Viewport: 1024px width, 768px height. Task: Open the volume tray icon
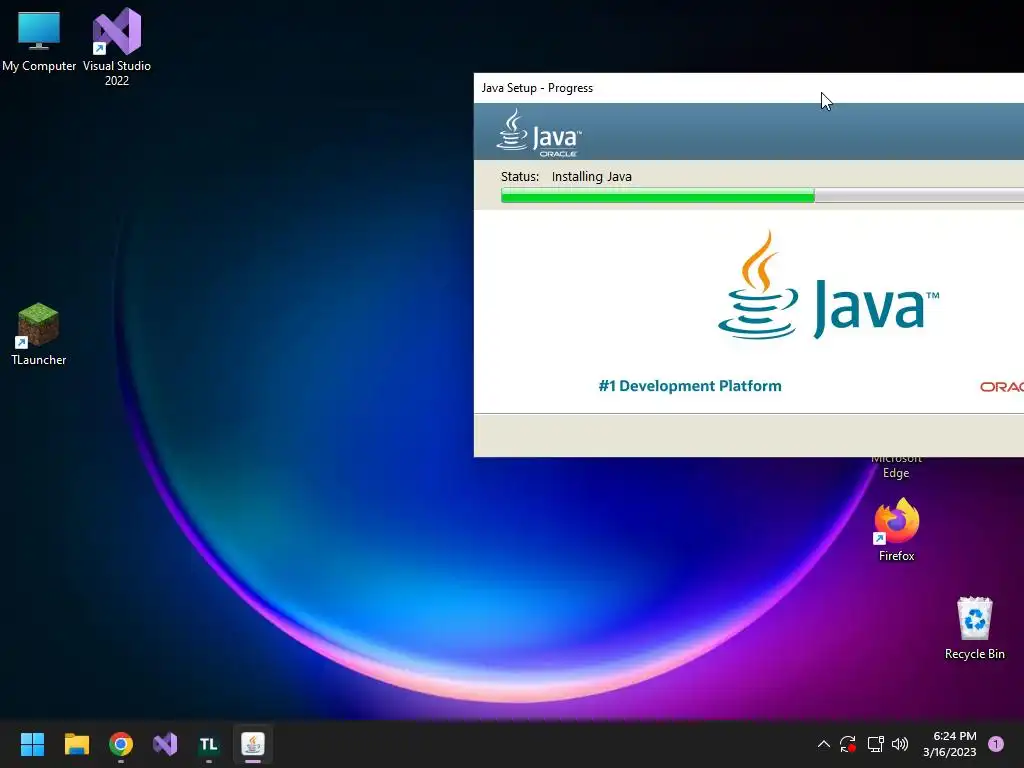click(900, 744)
